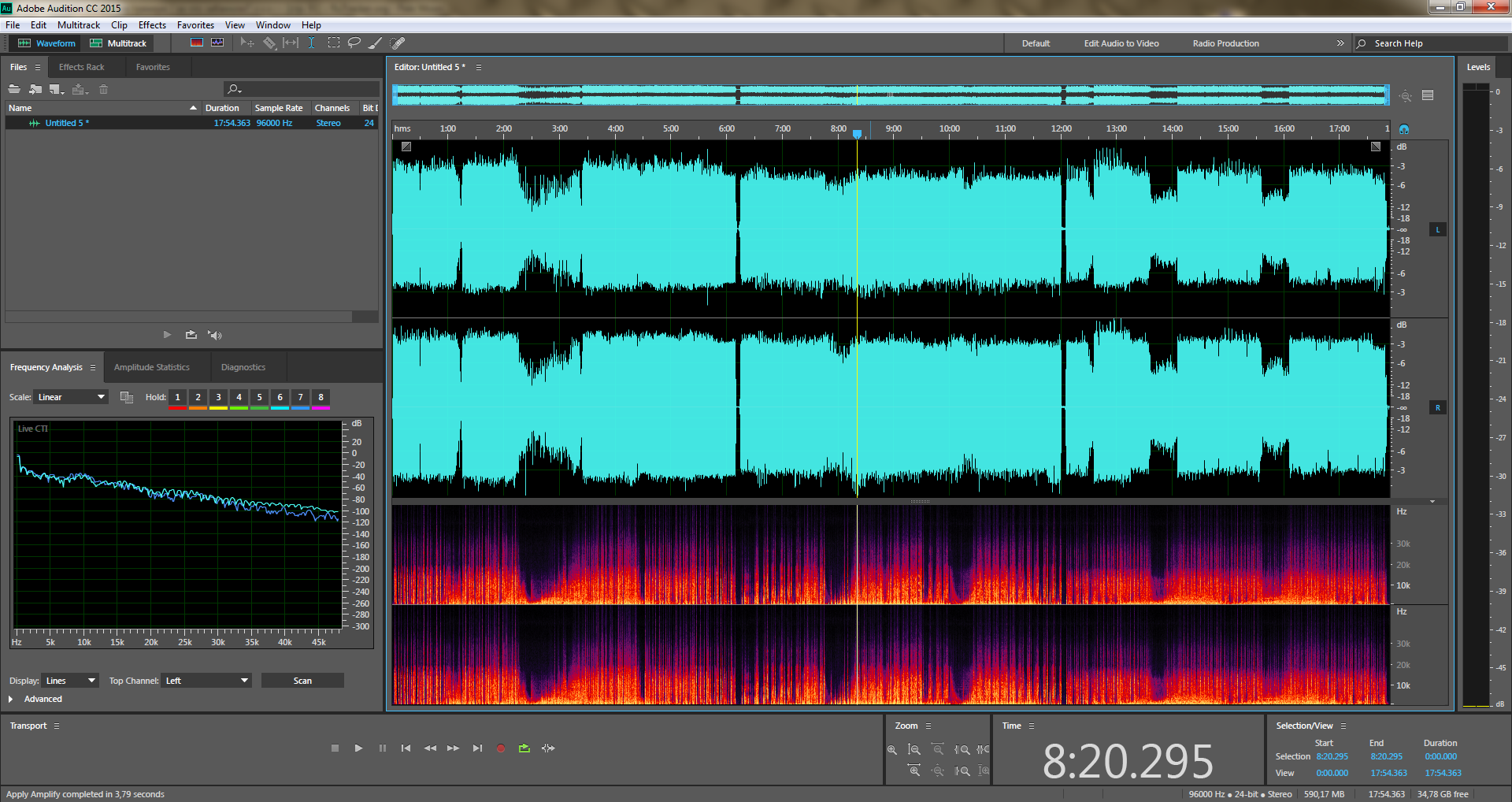Viewport: 1512px width, 802px height.
Task: Click the Scan button
Action: [x=302, y=681]
